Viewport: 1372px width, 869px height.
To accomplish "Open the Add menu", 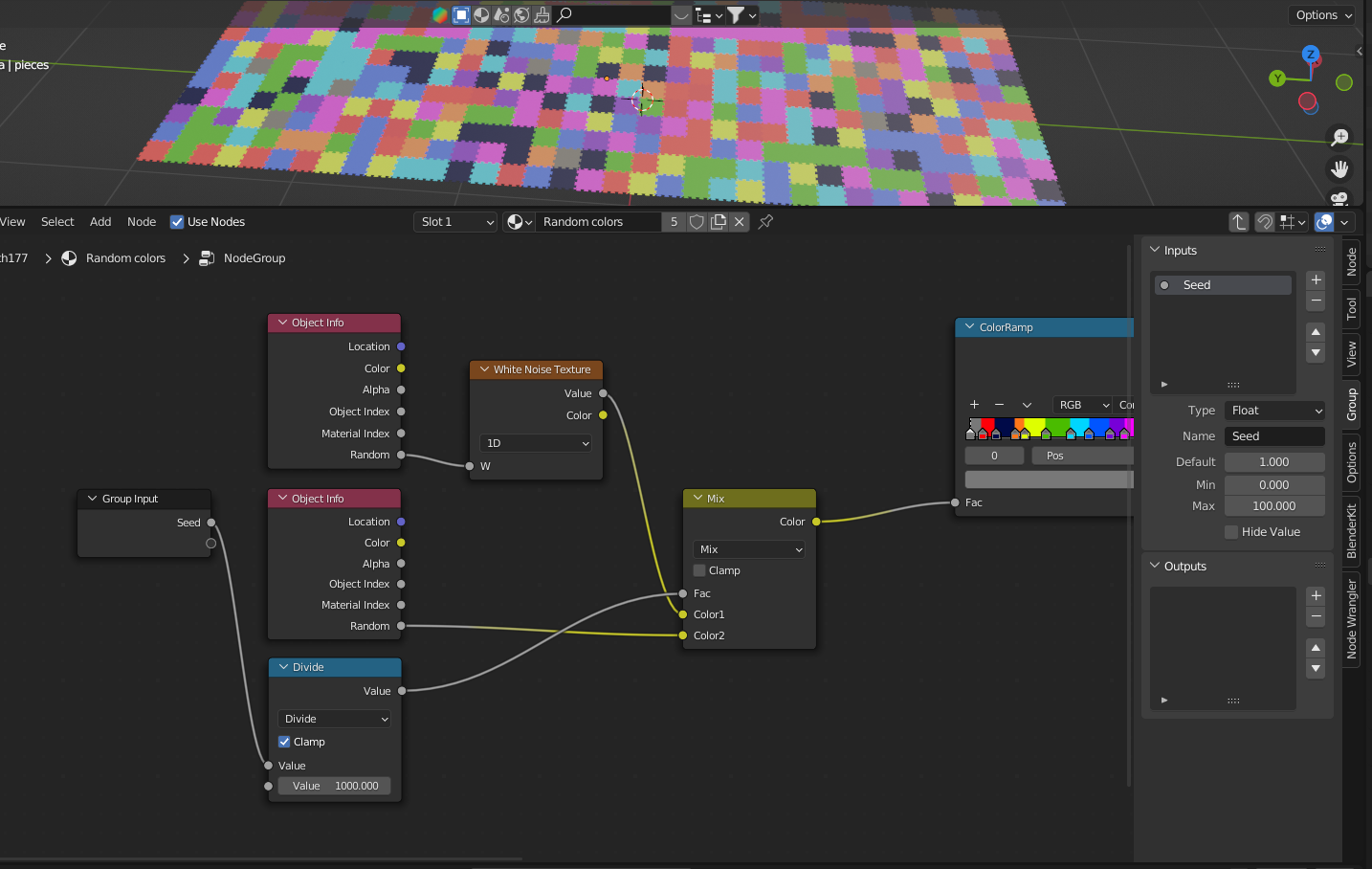I will coord(100,222).
